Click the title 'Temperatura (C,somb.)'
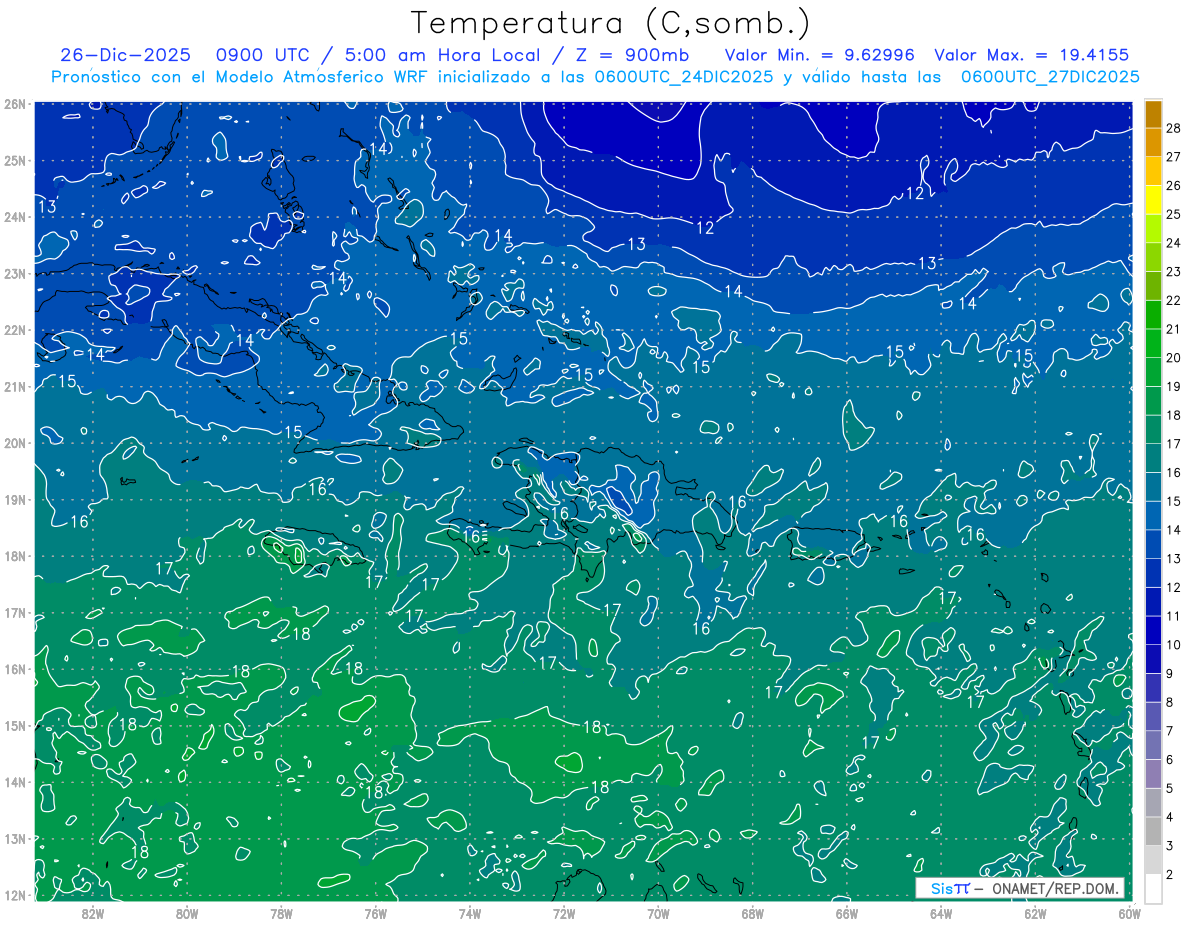 click(610, 23)
